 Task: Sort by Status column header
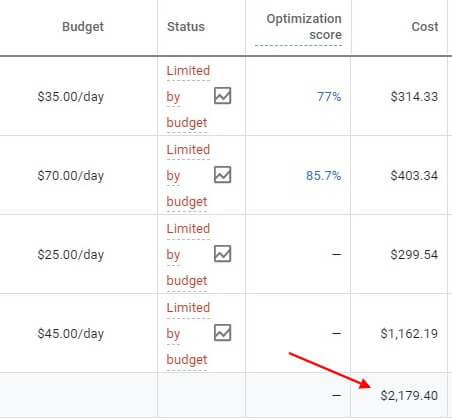[186, 27]
